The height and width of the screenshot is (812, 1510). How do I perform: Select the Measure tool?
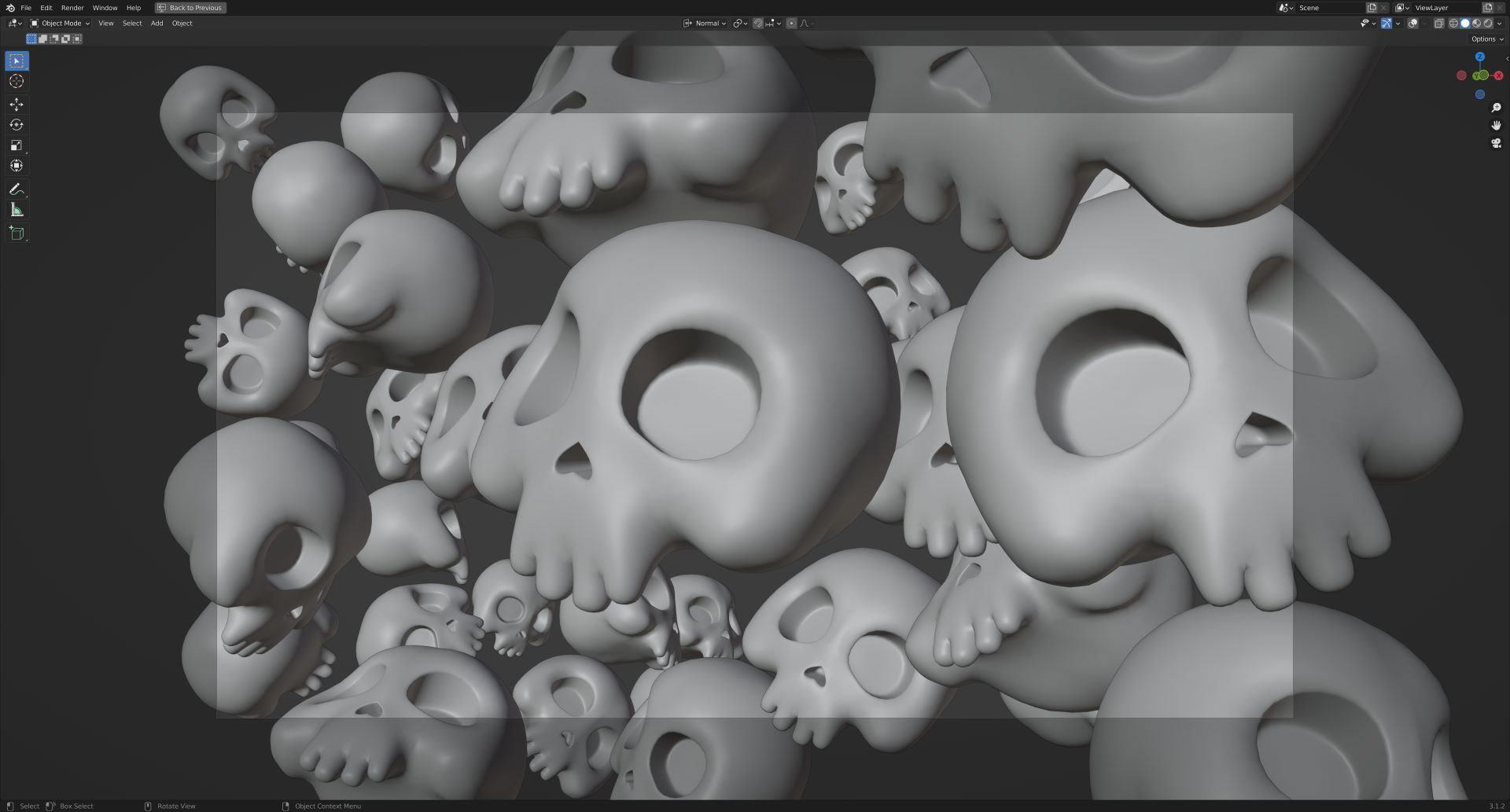click(17, 209)
